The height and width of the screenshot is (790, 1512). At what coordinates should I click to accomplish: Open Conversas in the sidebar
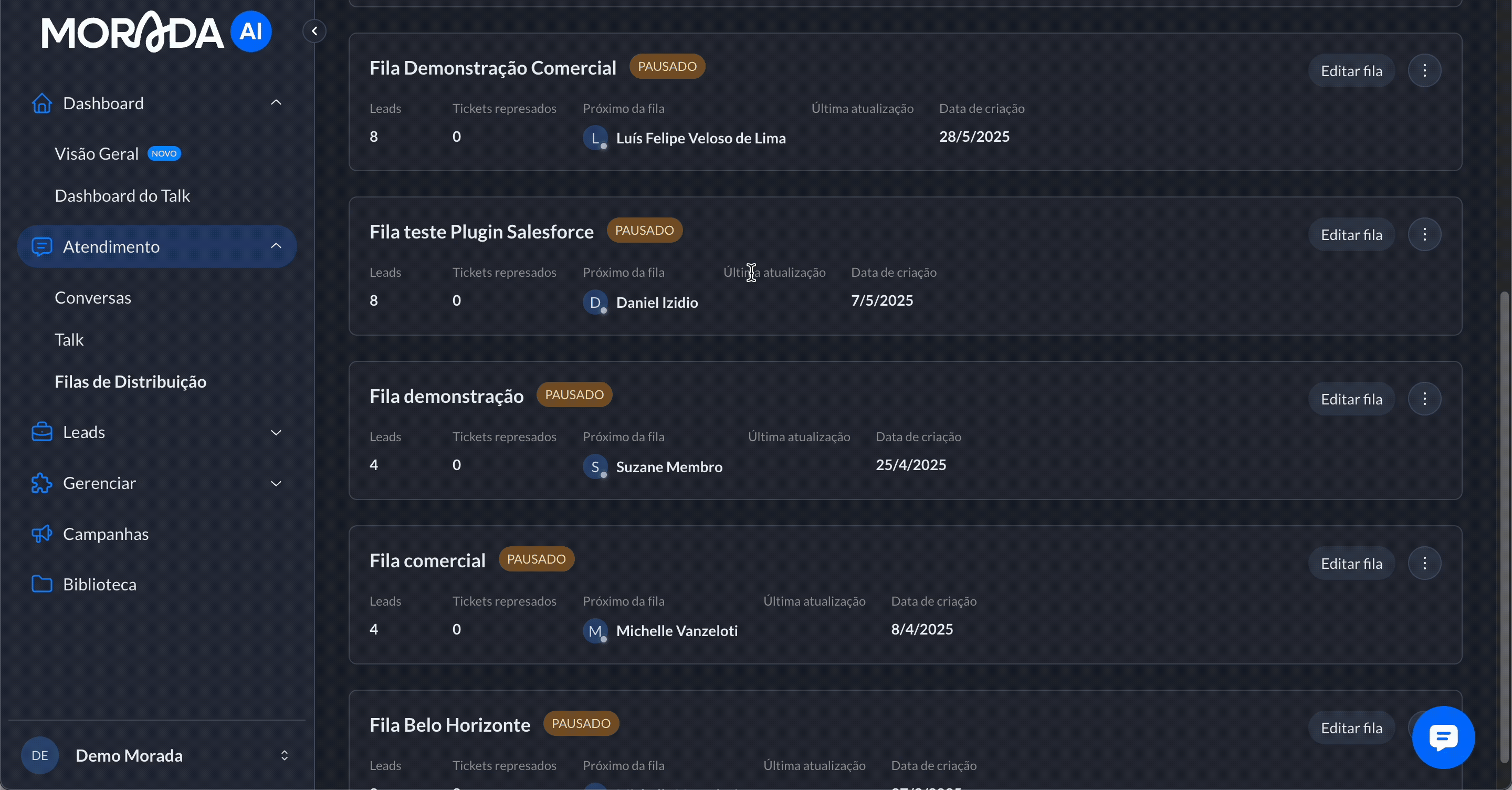point(93,298)
